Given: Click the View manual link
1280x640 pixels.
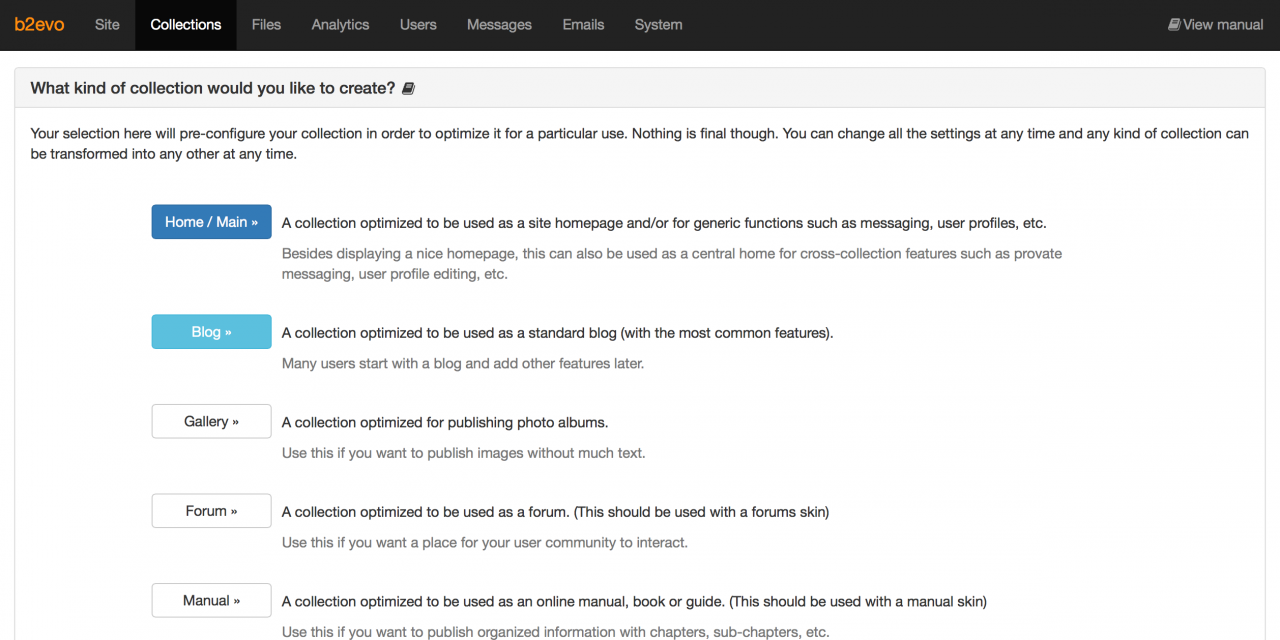Looking at the screenshot, I should (x=1216, y=25).
